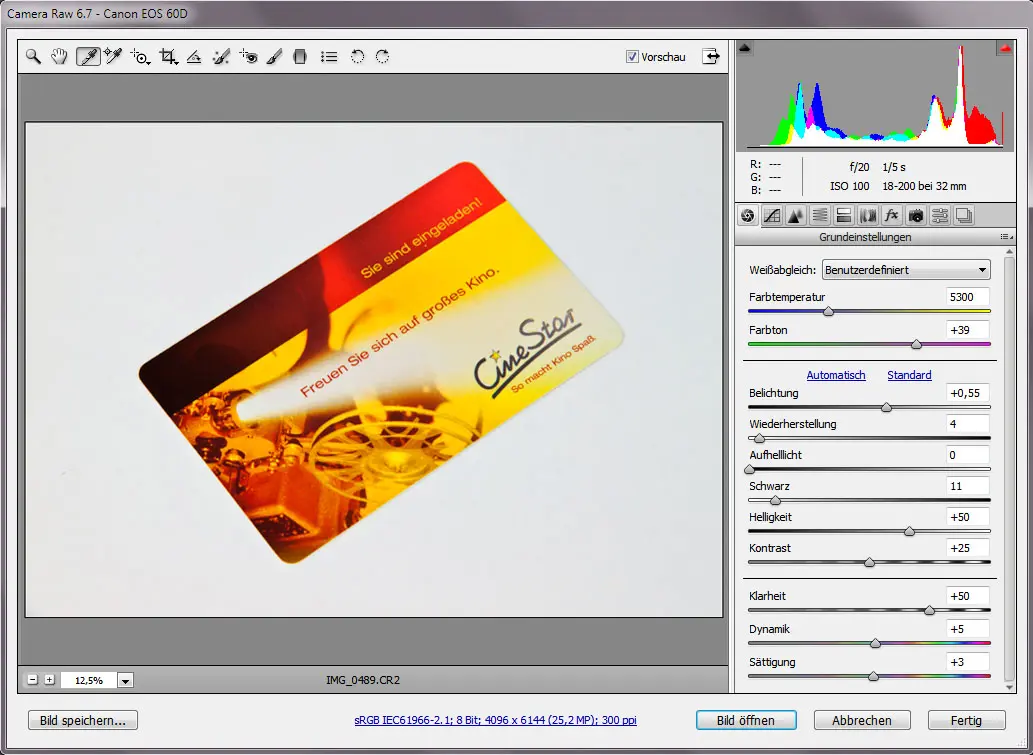The height and width of the screenshot is (755, 1033).
Task: Select the Graduated Filter tool
Action: 299,57
